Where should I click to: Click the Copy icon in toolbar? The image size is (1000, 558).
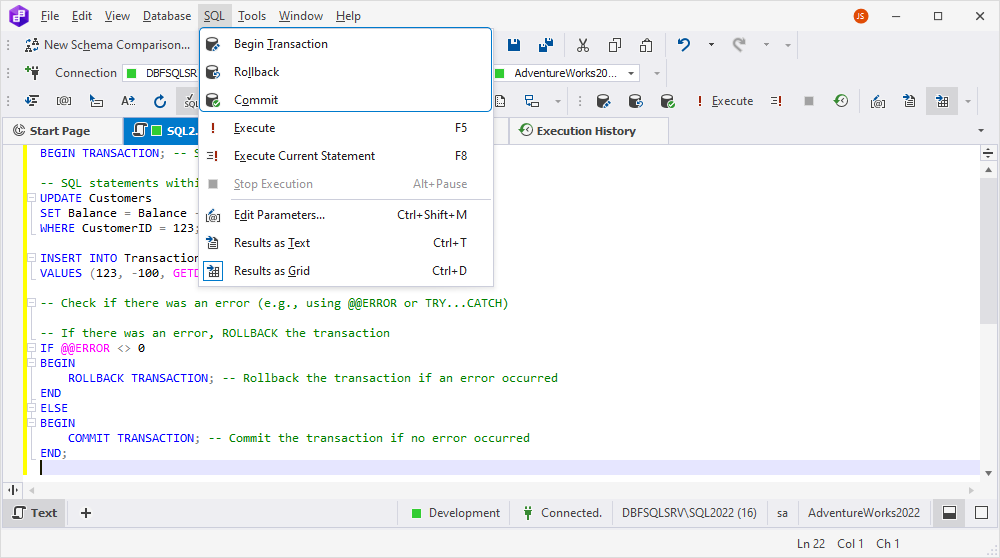point(614,45)
